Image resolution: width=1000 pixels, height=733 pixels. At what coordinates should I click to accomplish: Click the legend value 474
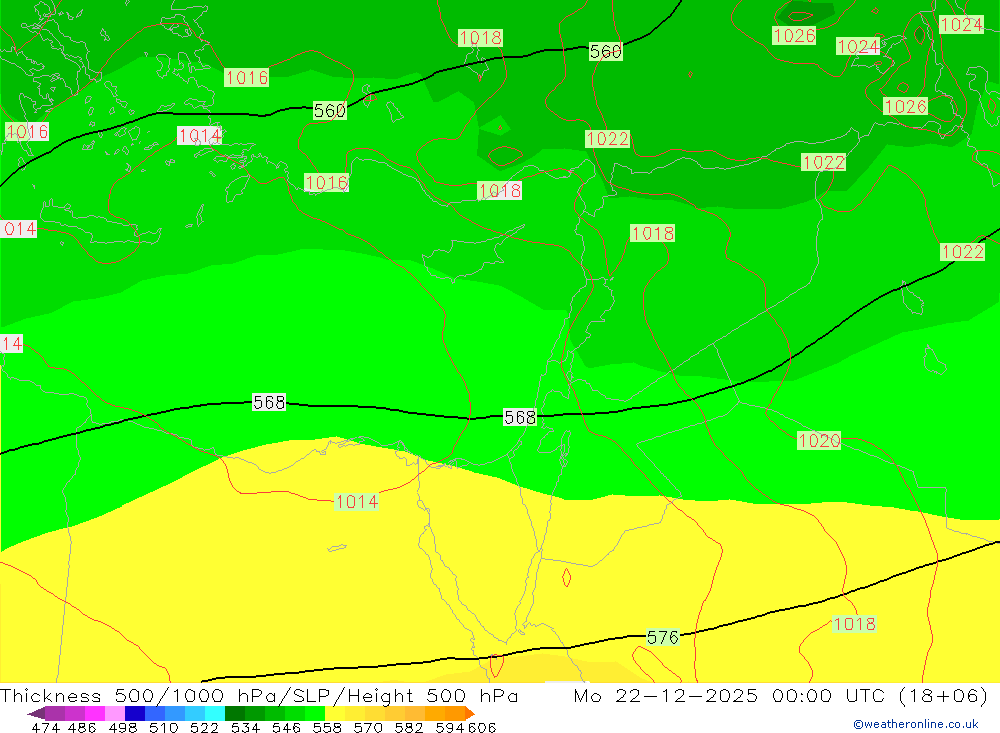(45, 727)
